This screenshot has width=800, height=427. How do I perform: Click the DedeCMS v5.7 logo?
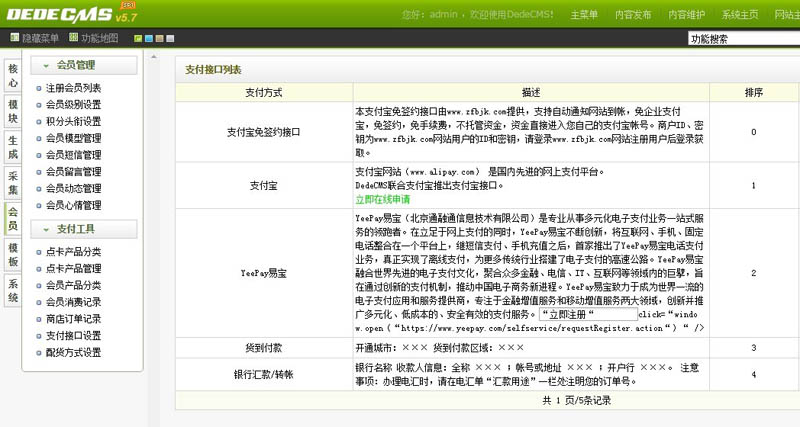71,14
